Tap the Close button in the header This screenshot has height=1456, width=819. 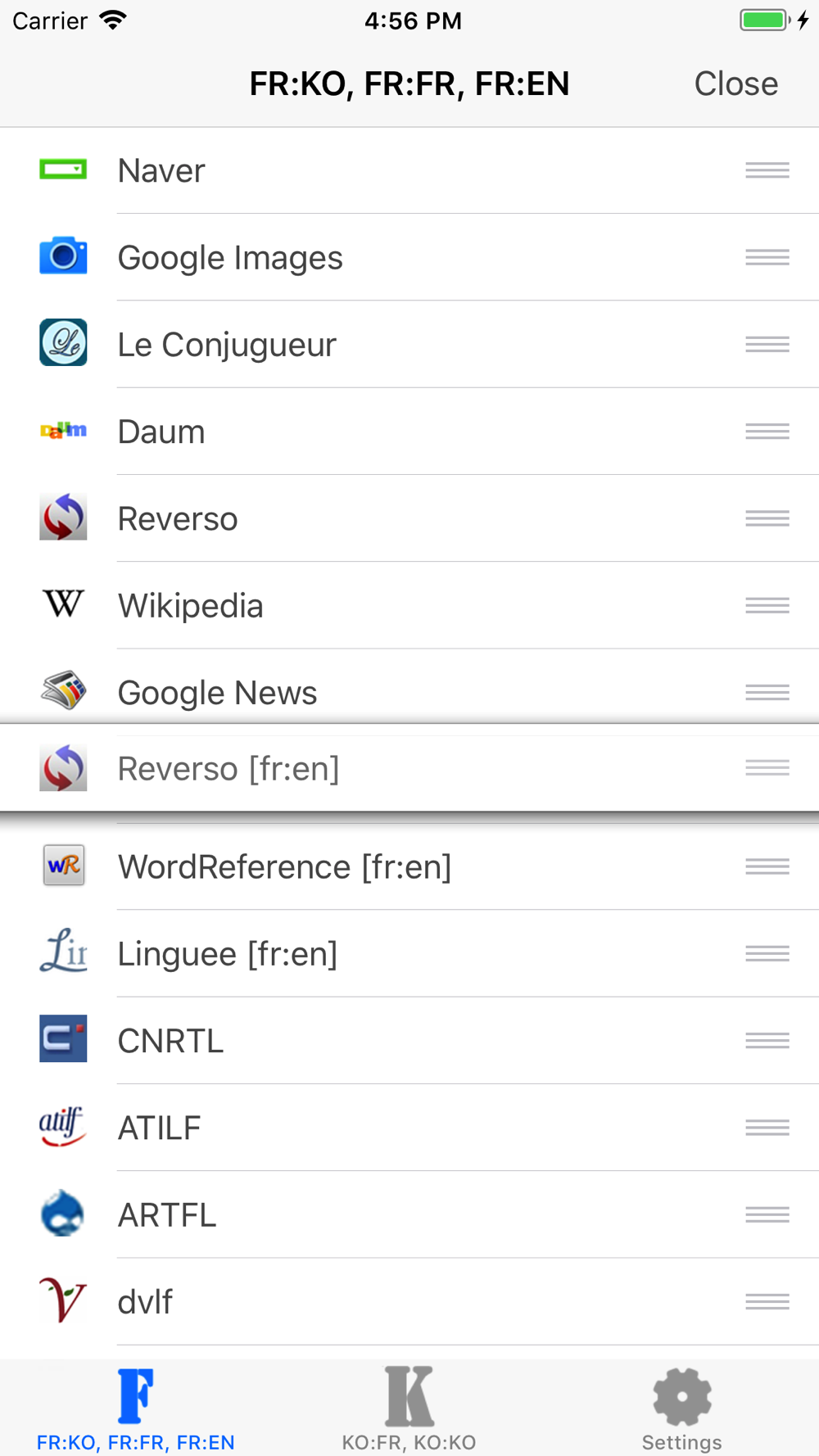tap(736, 84)
